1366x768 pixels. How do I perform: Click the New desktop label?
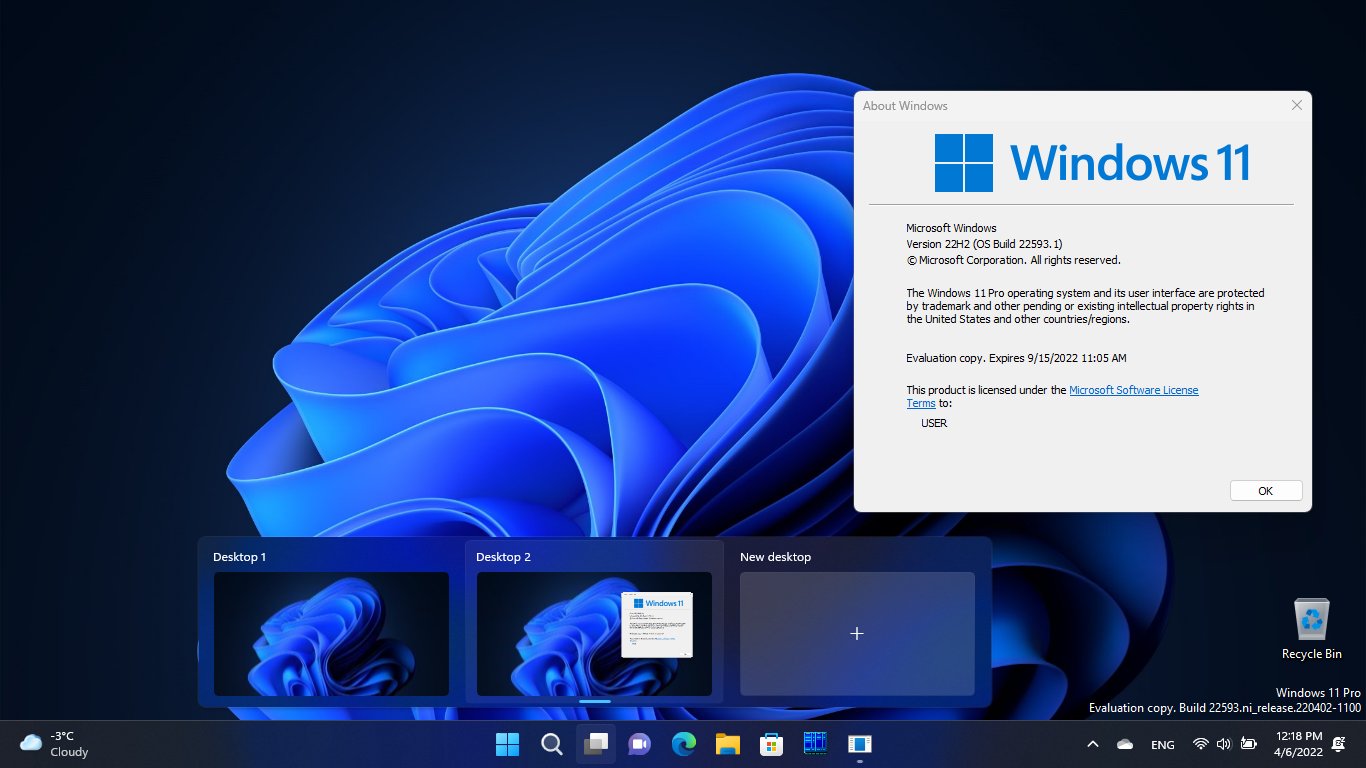click(x=775, y=557)
